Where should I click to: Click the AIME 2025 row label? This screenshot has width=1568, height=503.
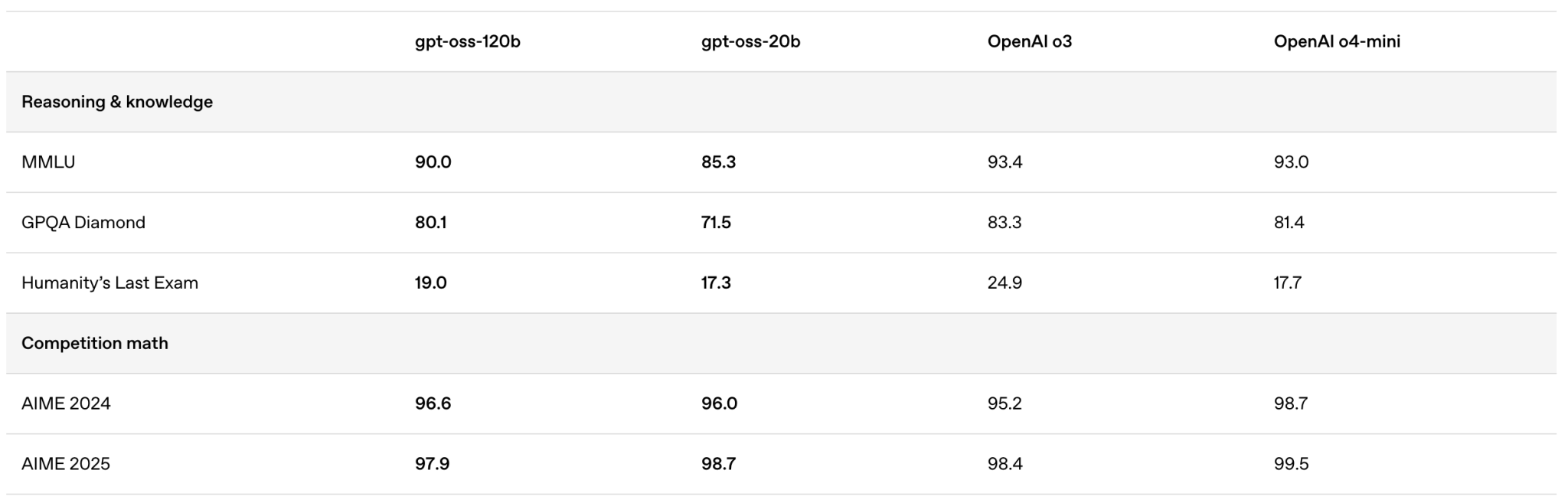(x=66, y=464)
